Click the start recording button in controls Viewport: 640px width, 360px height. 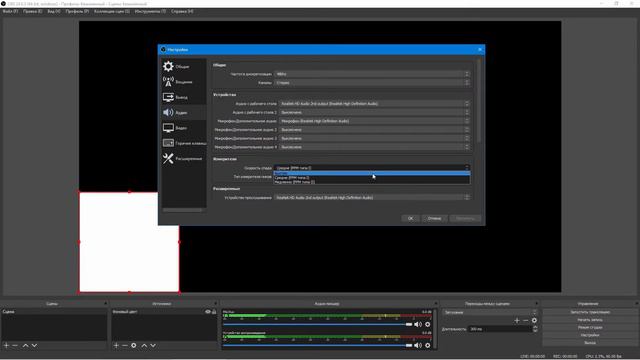click(590, 320)
